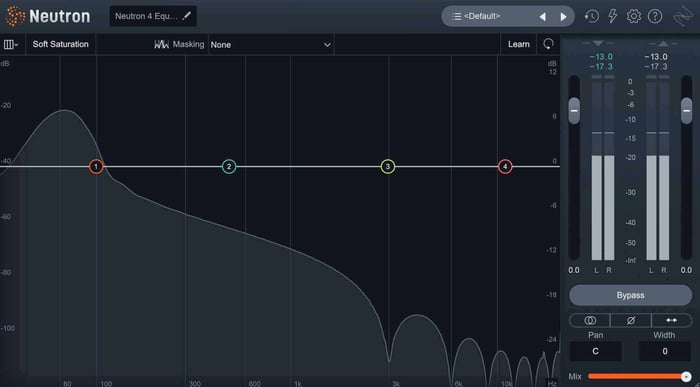The width and height of the screenshot is (700, 387).
Task: Open the help question mark
Action: [x=655, y=17]
